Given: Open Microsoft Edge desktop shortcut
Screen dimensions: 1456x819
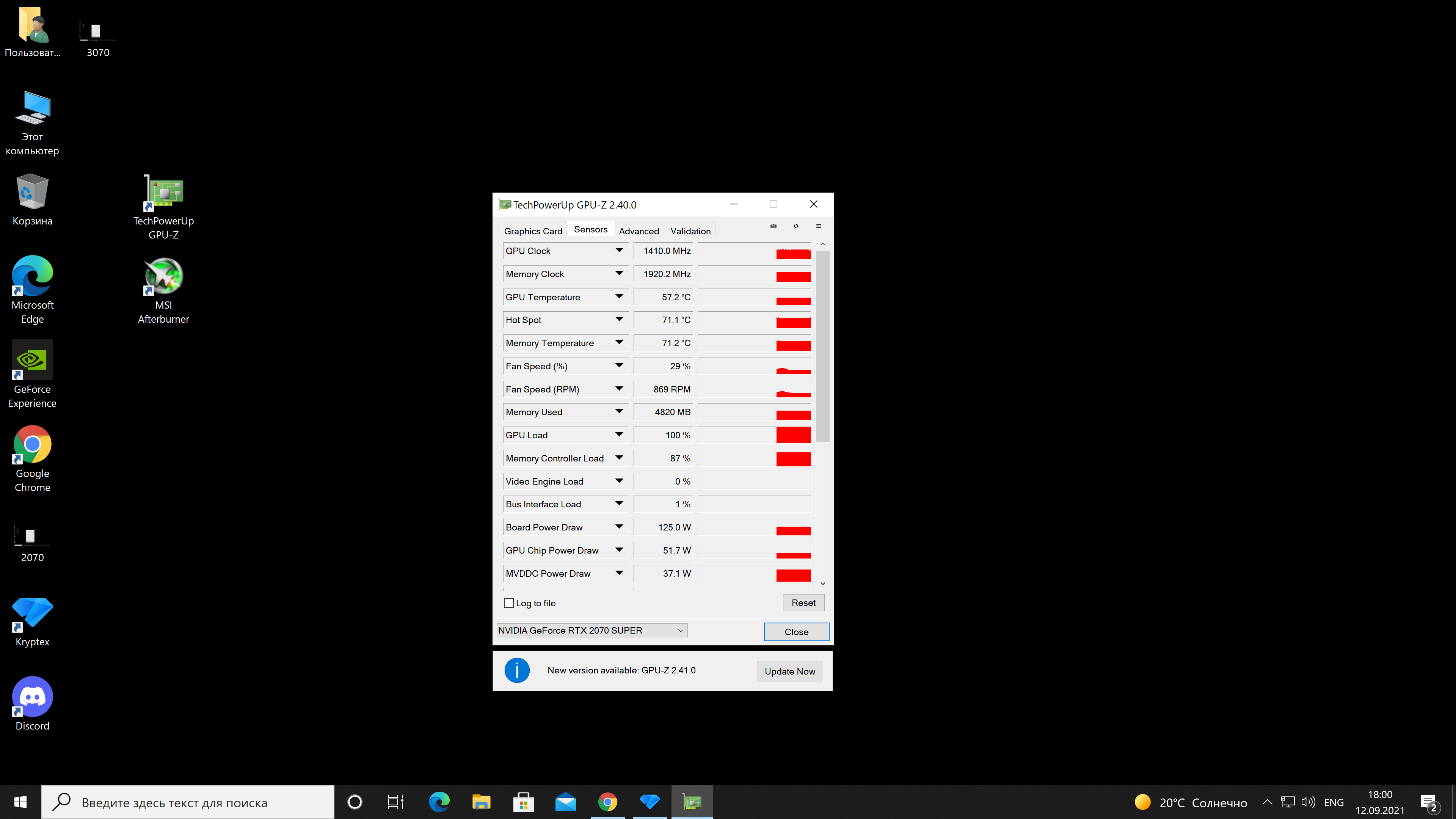Looking at the screenshot, I should pyautogui.click(x=32, y=290).
